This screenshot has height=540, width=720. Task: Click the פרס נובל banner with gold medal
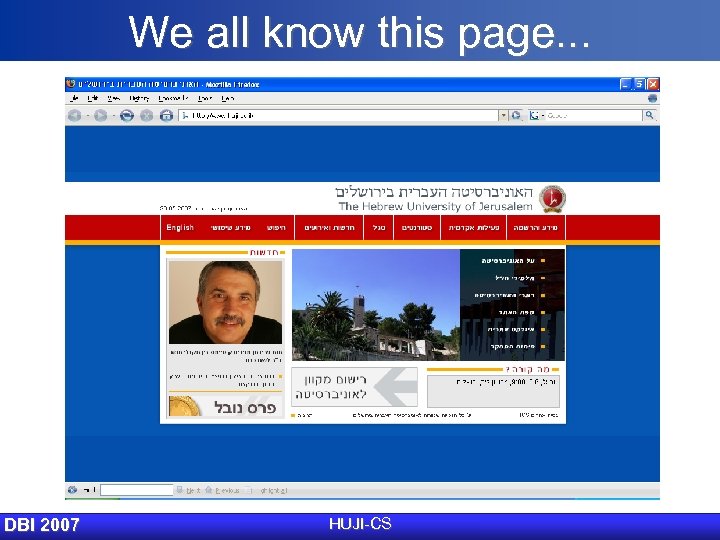225,406
